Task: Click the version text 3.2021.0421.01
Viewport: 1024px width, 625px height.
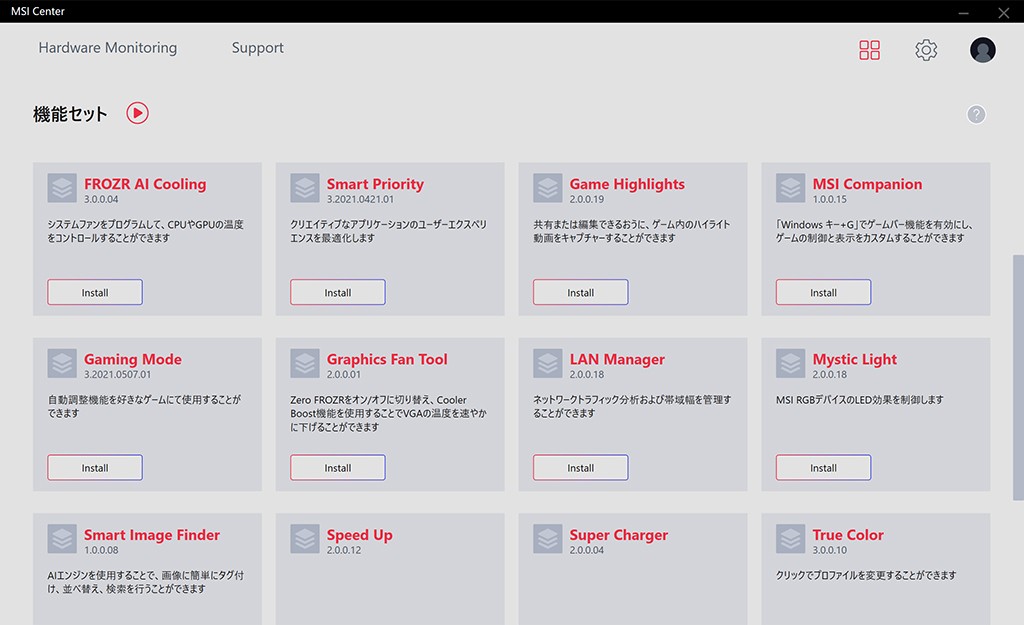Action: tap(360, 199)
